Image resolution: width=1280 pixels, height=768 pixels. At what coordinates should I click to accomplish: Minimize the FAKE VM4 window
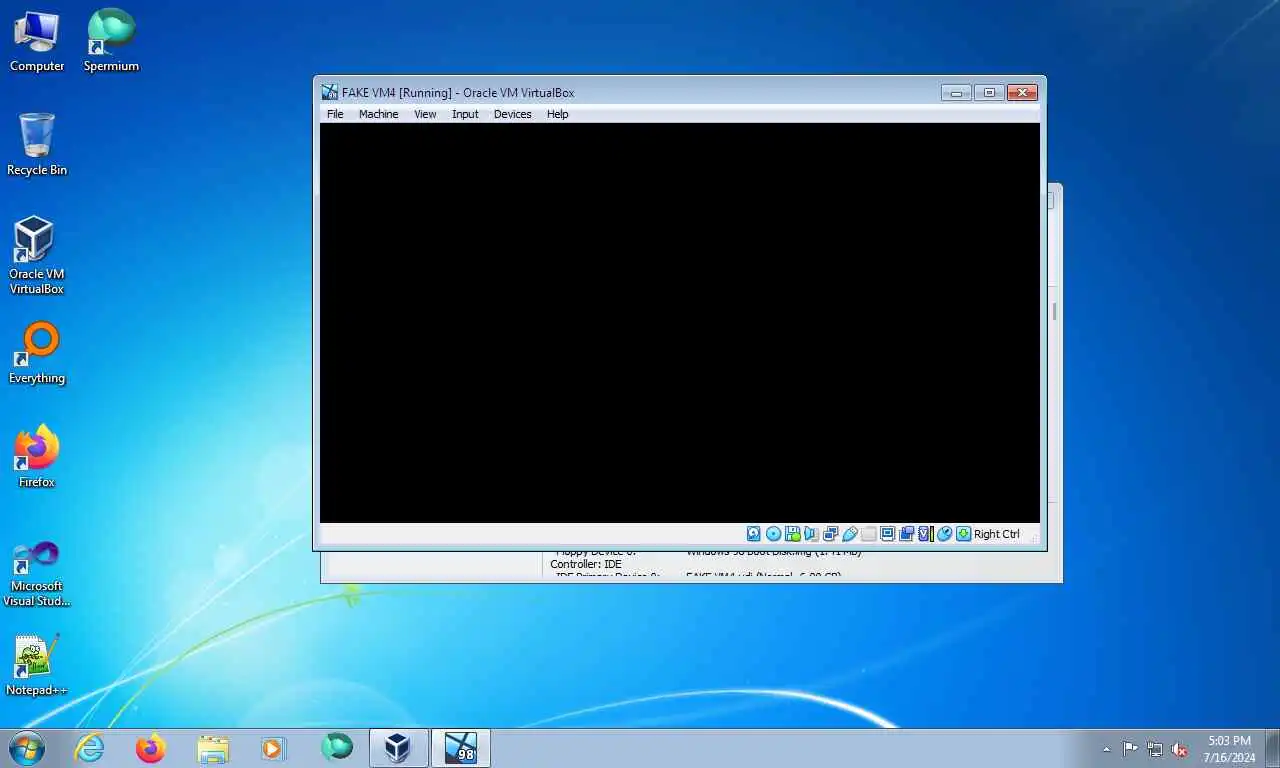tap(956, 92)
